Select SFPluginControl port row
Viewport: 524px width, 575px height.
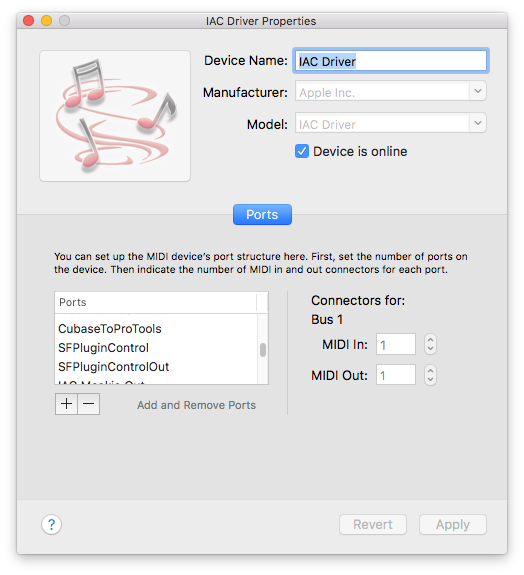click(157, 348)
